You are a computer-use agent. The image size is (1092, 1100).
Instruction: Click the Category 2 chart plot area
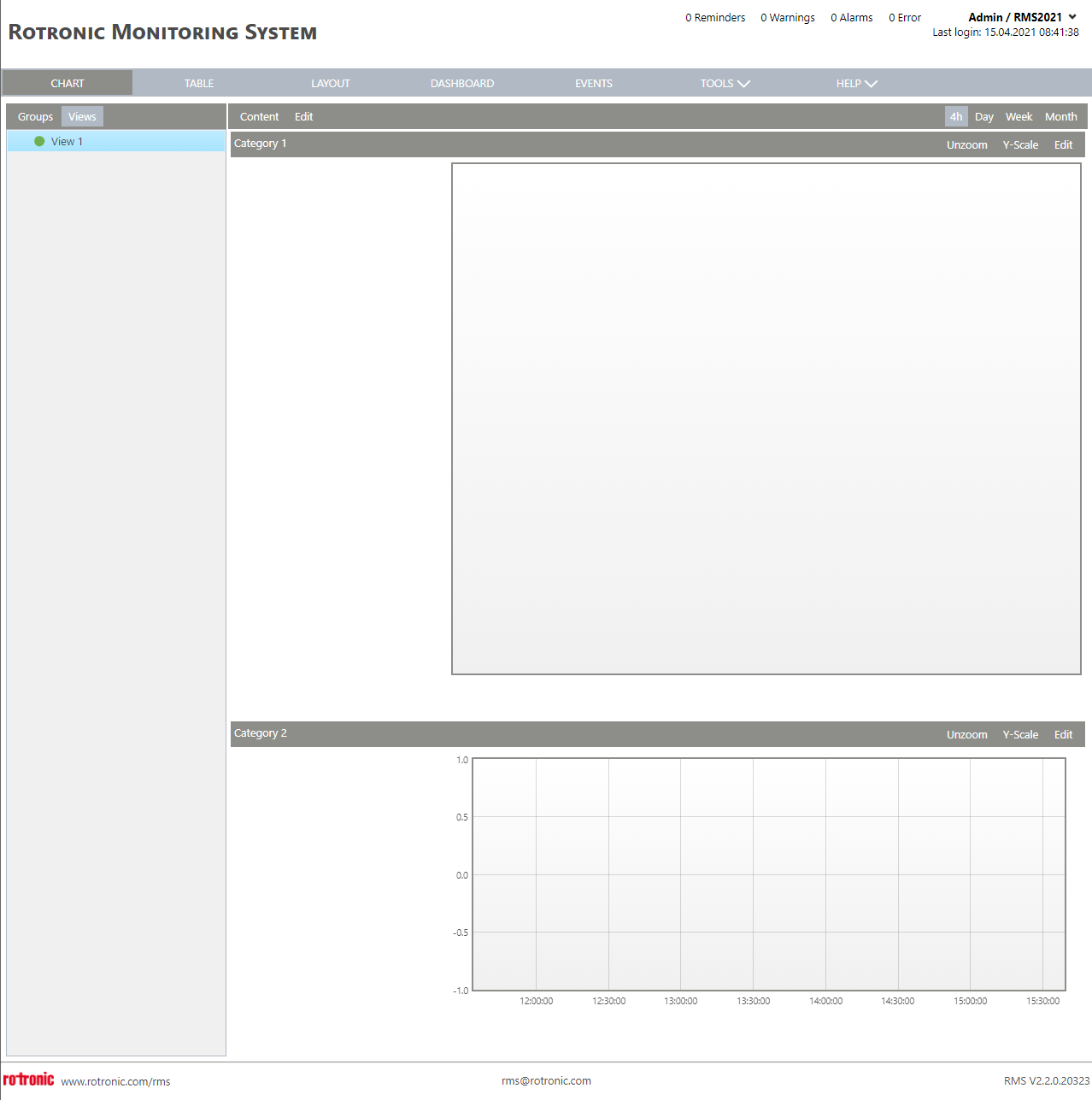pyautogui.click(x=769, y=874)
